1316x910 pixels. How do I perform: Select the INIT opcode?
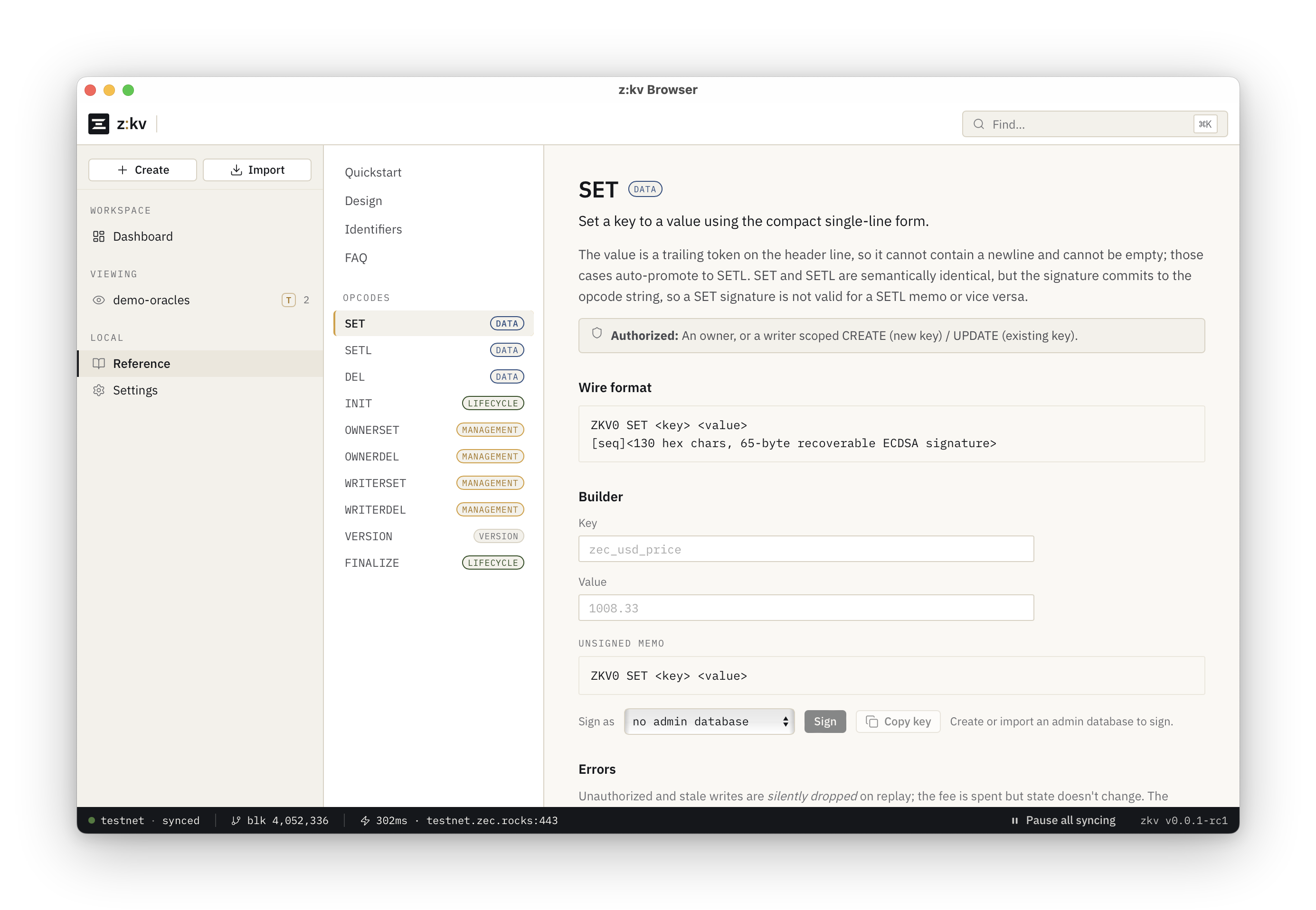pyautogui.click(x=434, y=403)
